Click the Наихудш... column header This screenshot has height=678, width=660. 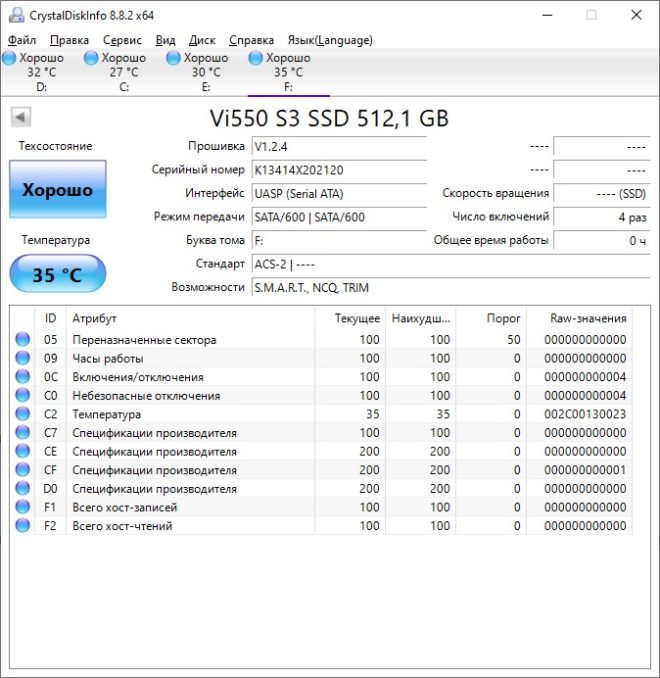click(420, 318)
